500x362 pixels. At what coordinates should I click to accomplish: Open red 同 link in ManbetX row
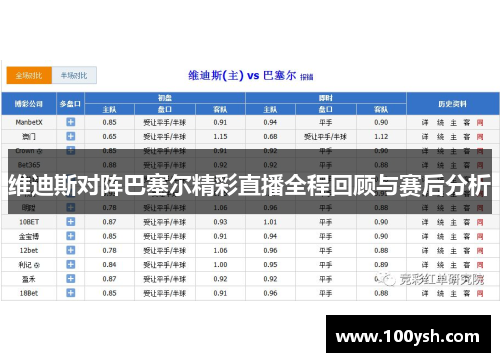(x=480, y=123)
